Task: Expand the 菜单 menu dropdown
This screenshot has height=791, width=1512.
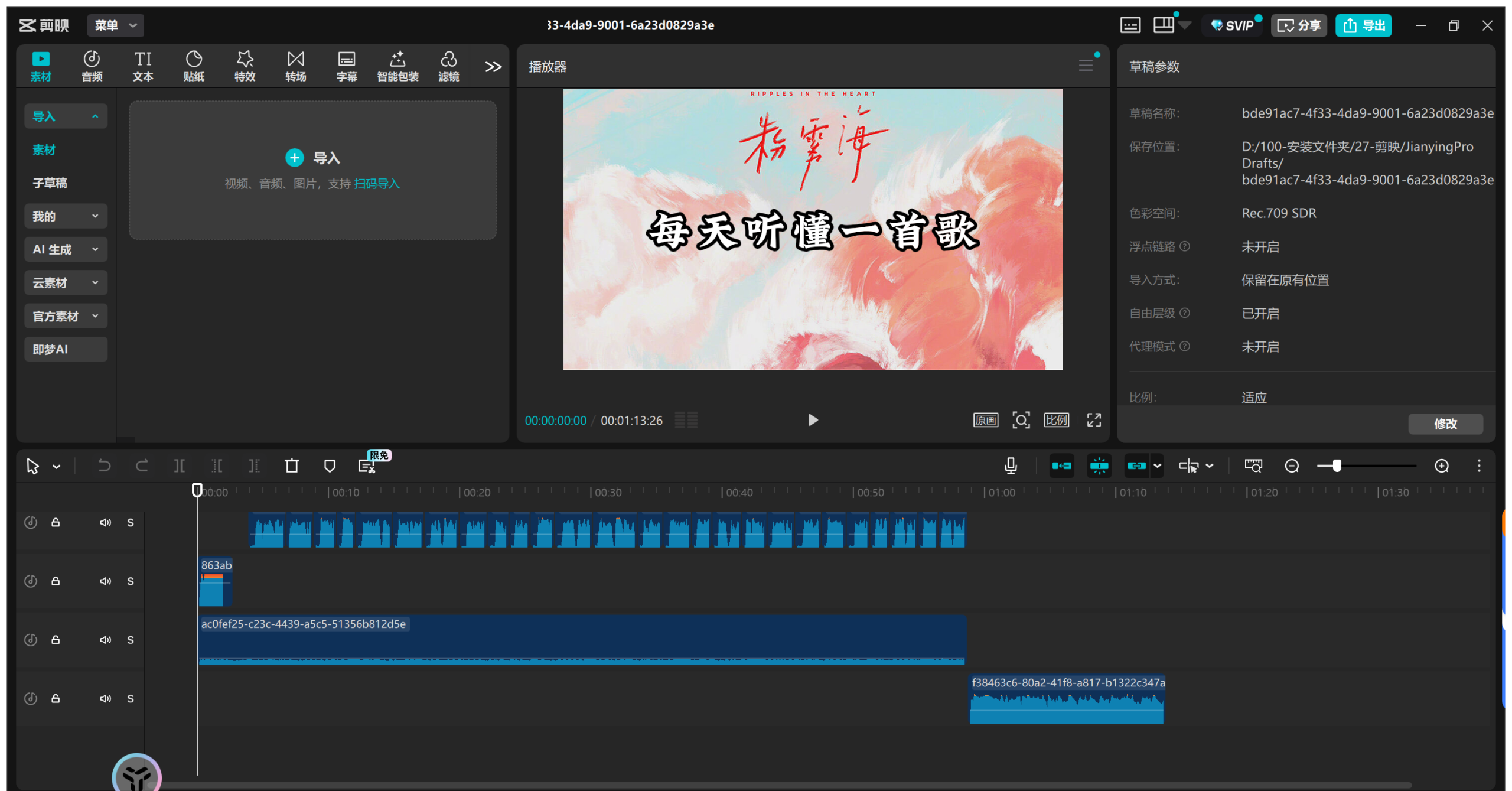Action: (x=115, y=25)
